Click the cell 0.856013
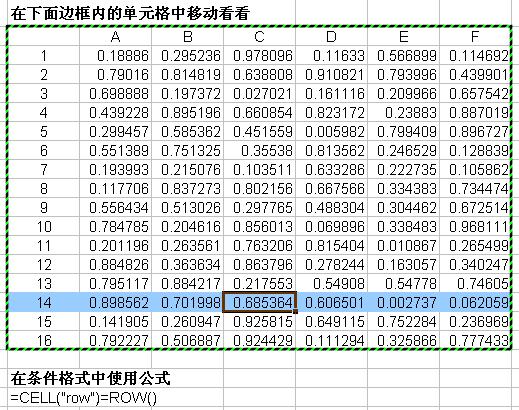The height and width of the screenshot is (410, 519). click(259, 226)
